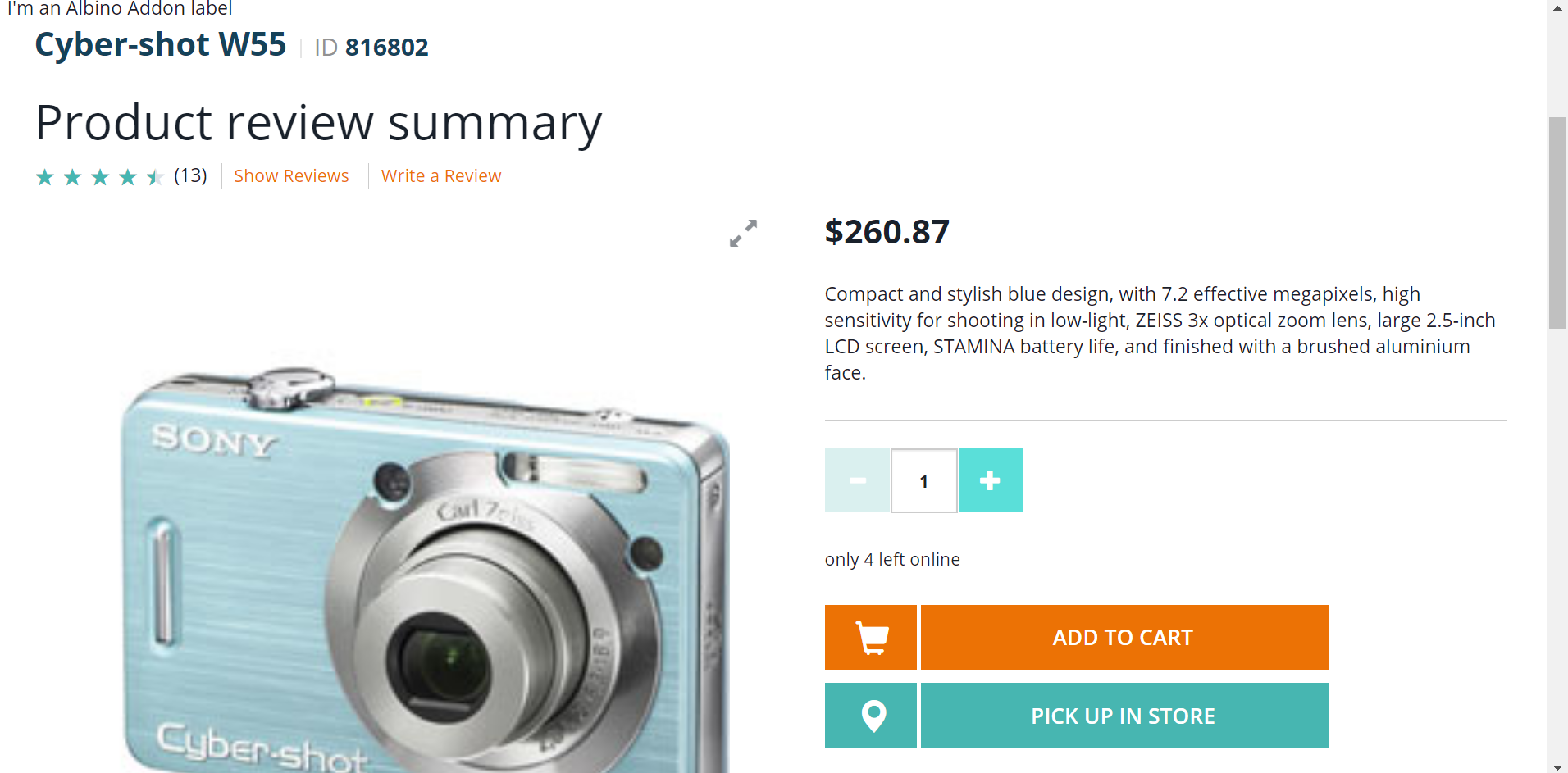Click the half-filled fifth rating star
The width and height of the screenshot is (1568, 773).
[x=155, y=177]
